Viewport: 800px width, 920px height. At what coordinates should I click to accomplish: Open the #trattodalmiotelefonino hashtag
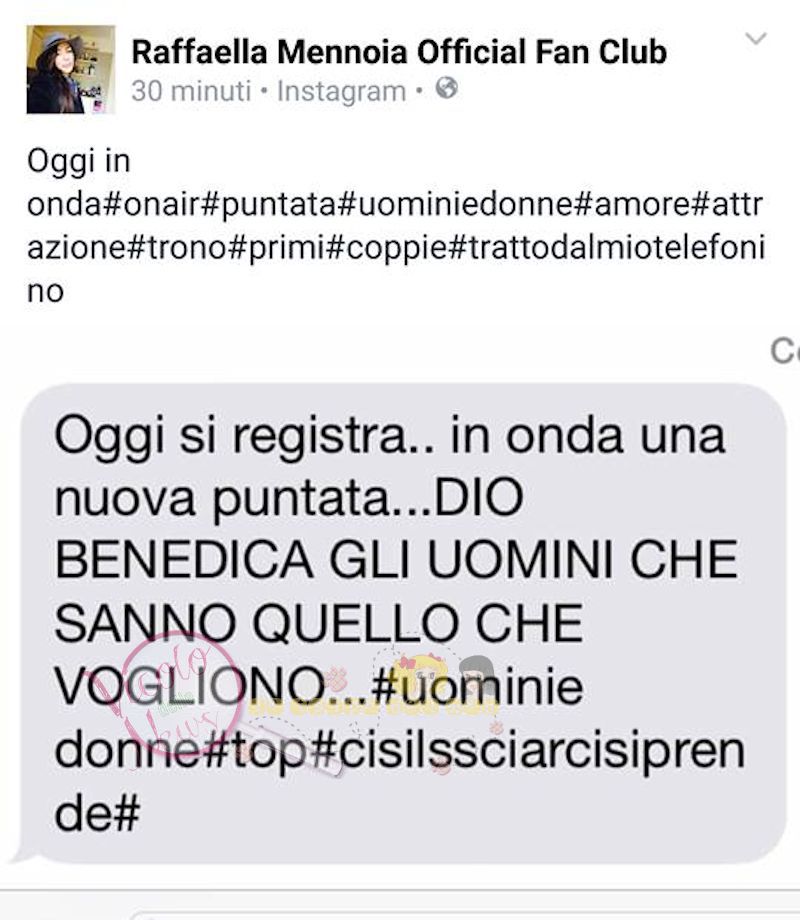tap(606, 248)
